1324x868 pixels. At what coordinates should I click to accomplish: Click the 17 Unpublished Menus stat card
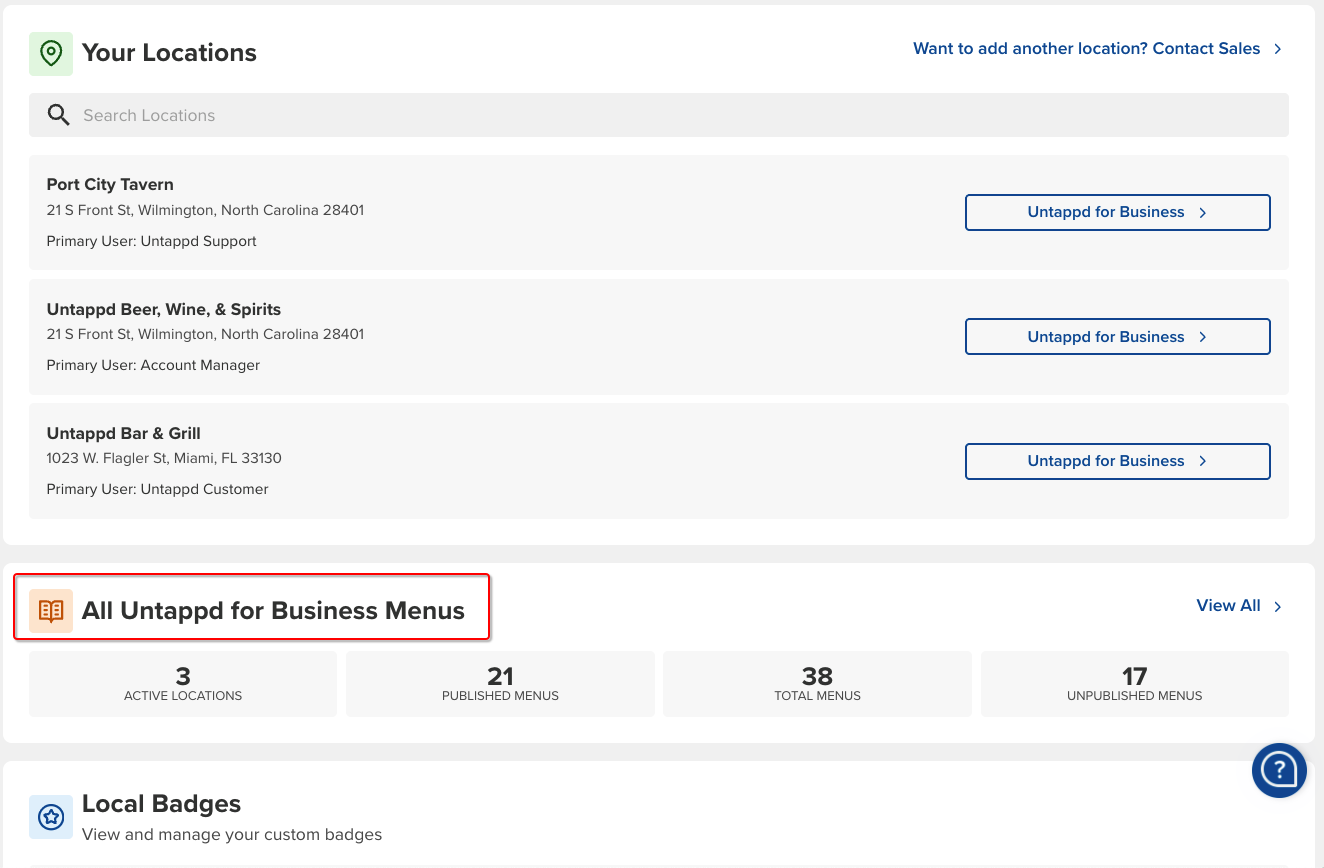[x=1134, y=684]
